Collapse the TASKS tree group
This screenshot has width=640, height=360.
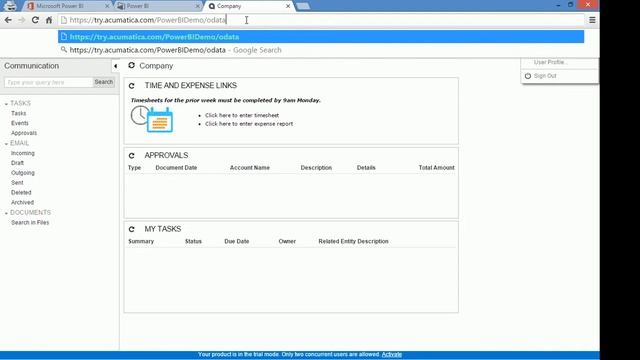click(x=6, y=104)
